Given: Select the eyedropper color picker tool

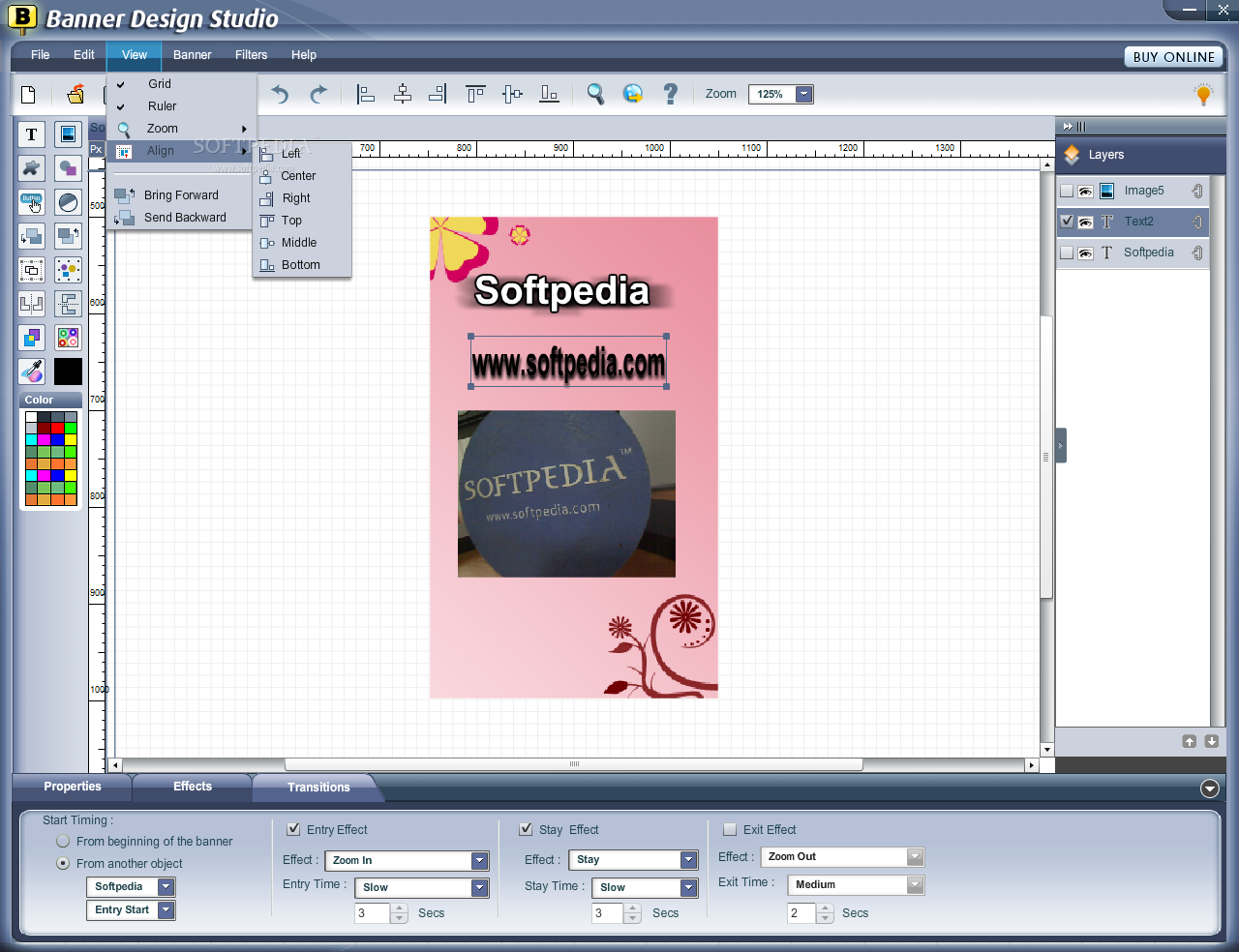Looking at the screenshot, I should [x=32, y=372].
